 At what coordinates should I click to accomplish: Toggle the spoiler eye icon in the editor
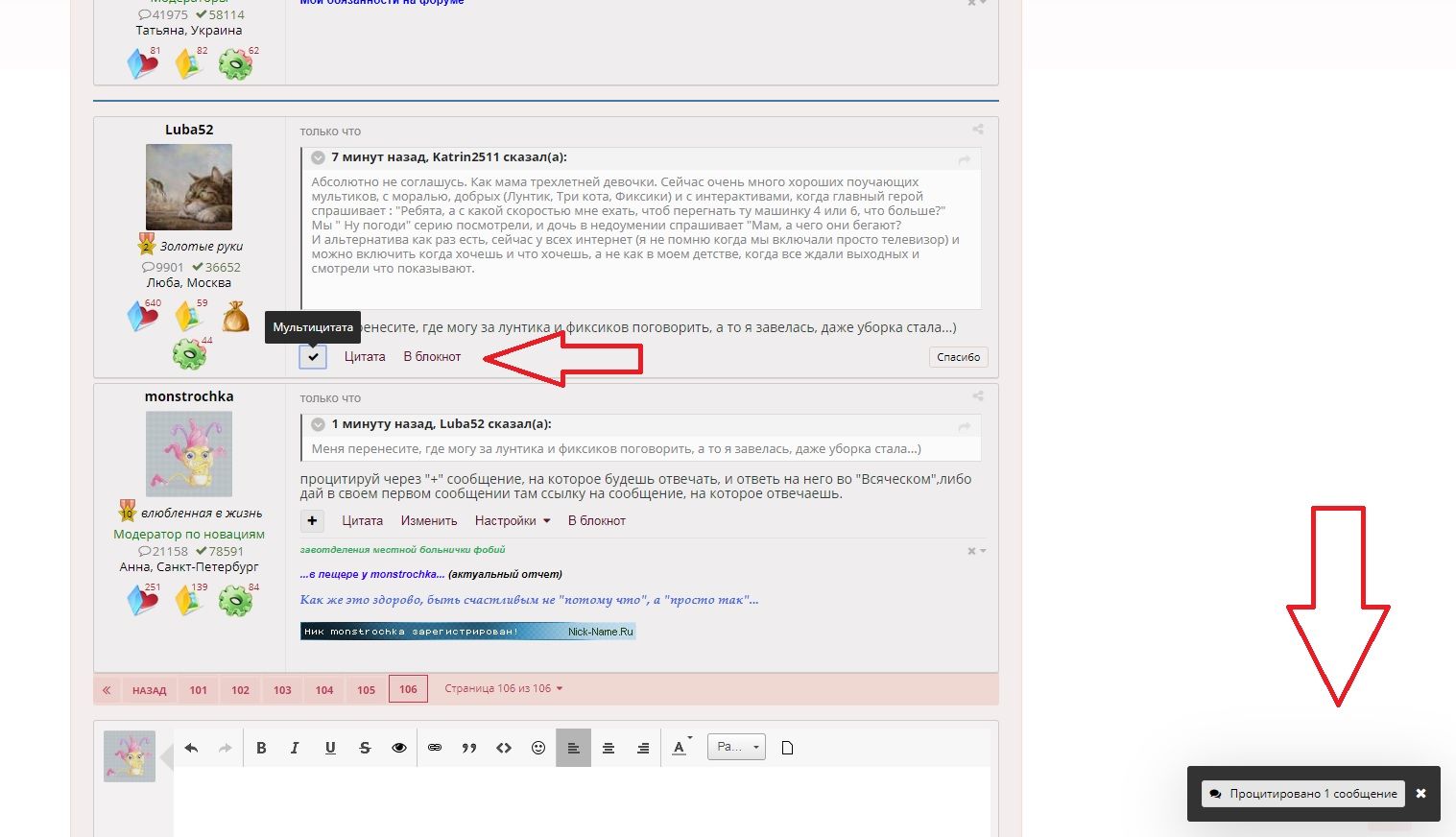click(399, 748)
